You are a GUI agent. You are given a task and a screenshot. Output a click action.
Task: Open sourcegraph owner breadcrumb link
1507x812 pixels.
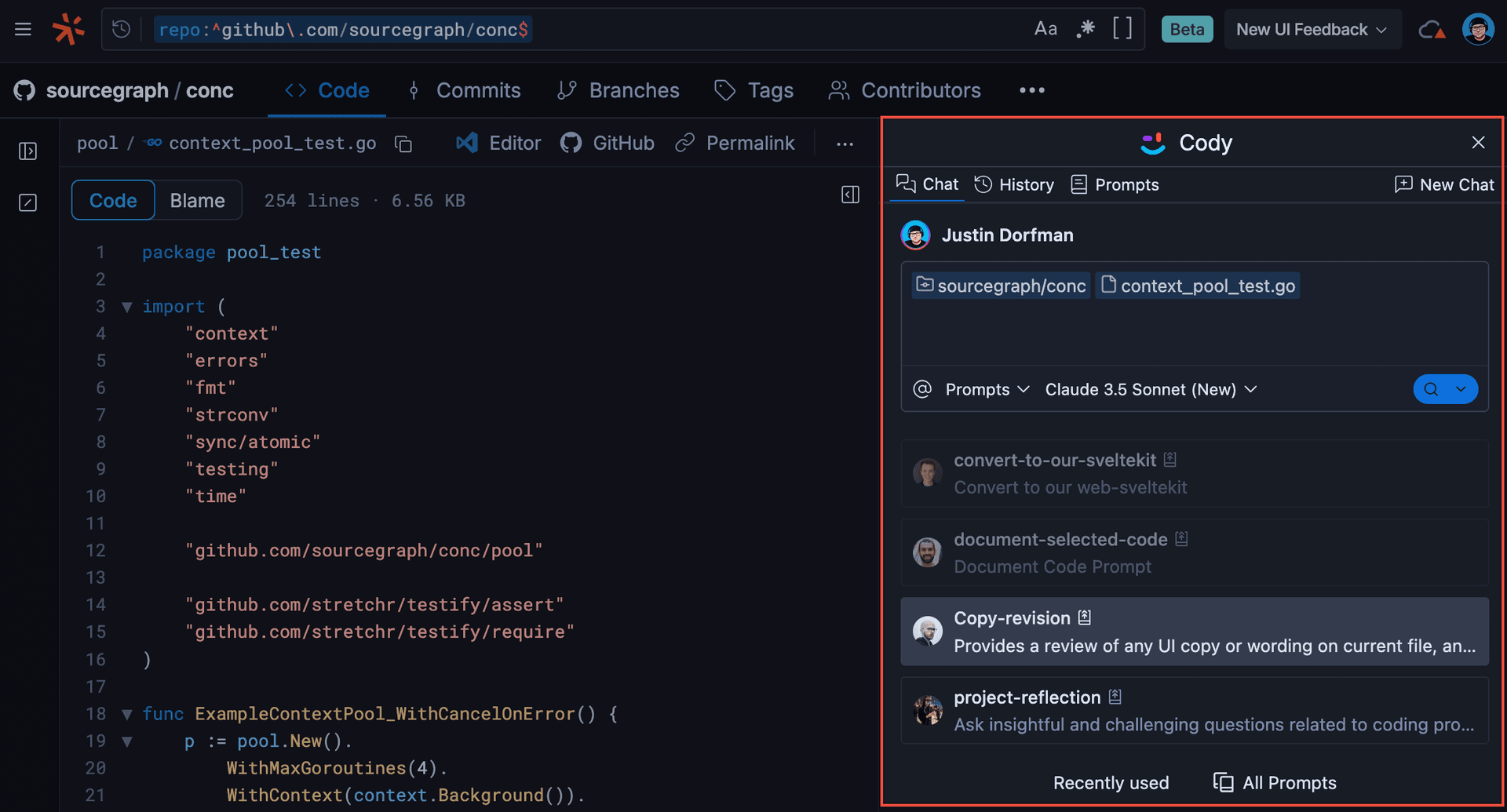pyautogui.click(x=108, y=90)
